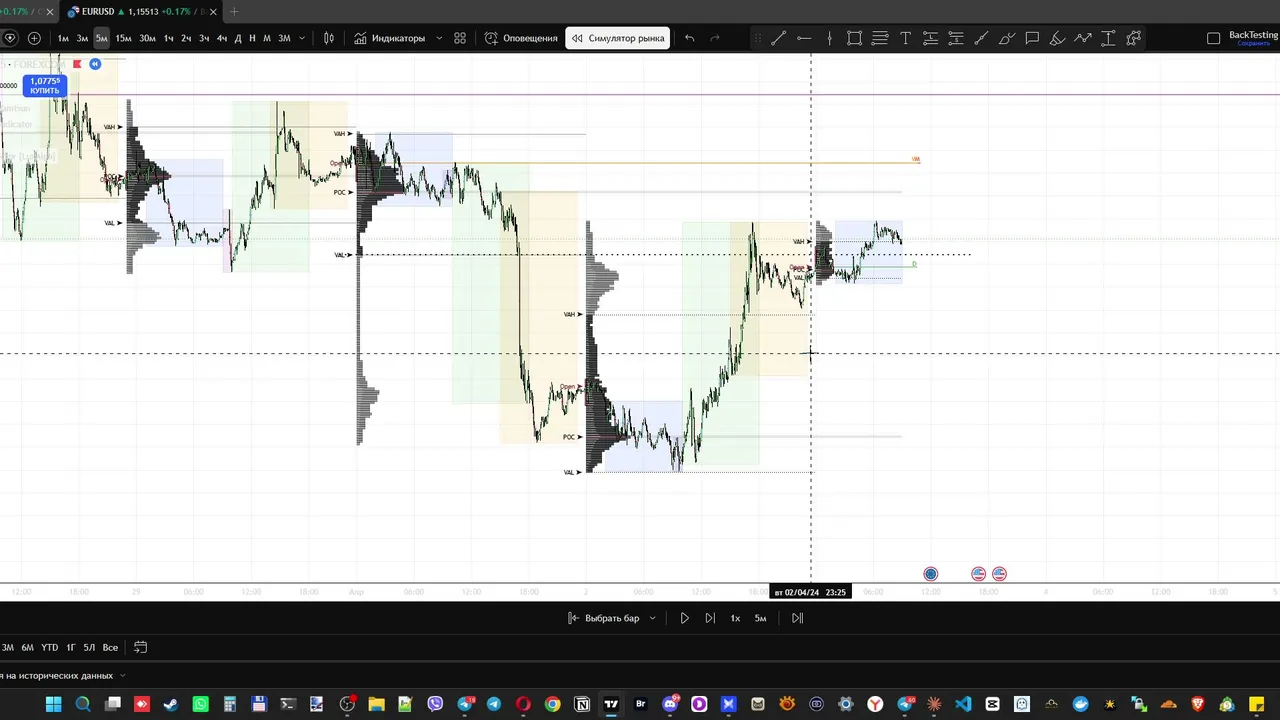Open a new chart tab
Screen dimensions: 1280x720
[x=234, y=12]
